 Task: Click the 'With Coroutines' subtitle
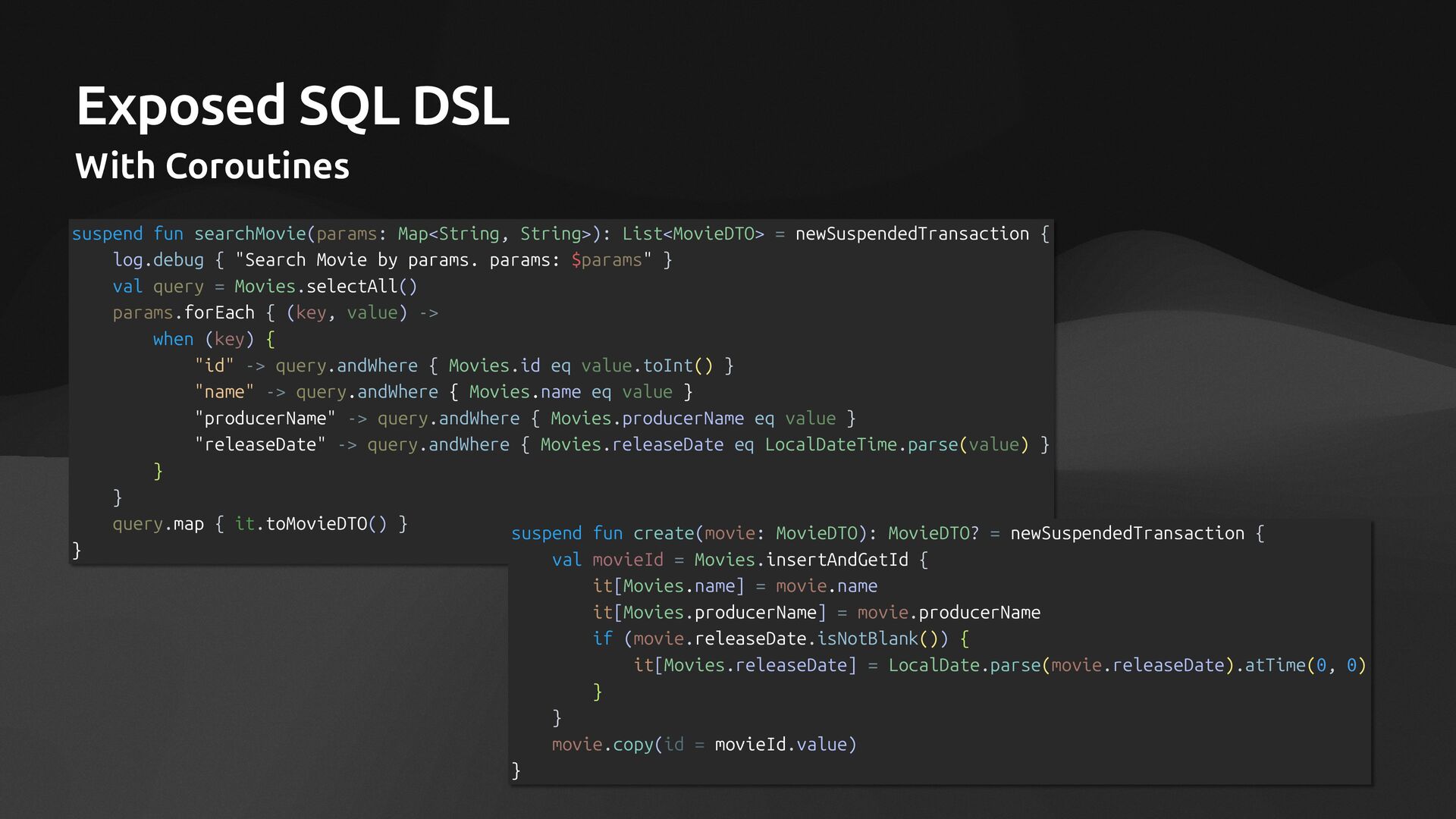point(212,166)
